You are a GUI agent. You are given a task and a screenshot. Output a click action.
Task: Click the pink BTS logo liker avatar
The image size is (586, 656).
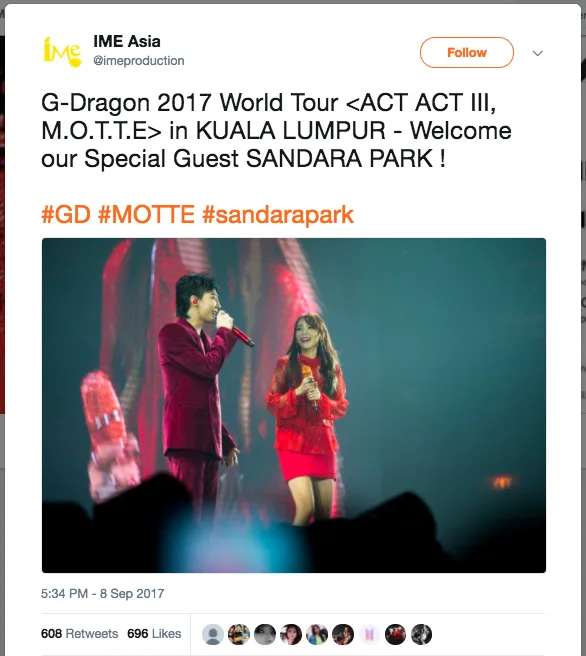click(x=369, y=634)
